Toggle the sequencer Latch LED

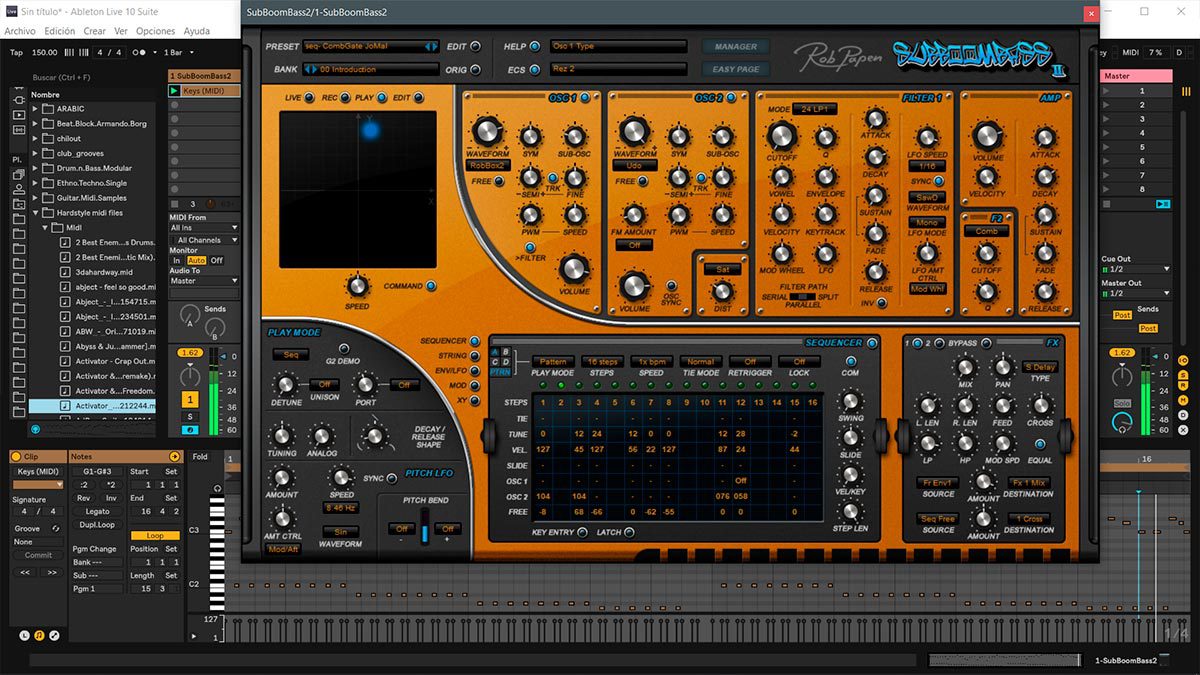[629, 532]
